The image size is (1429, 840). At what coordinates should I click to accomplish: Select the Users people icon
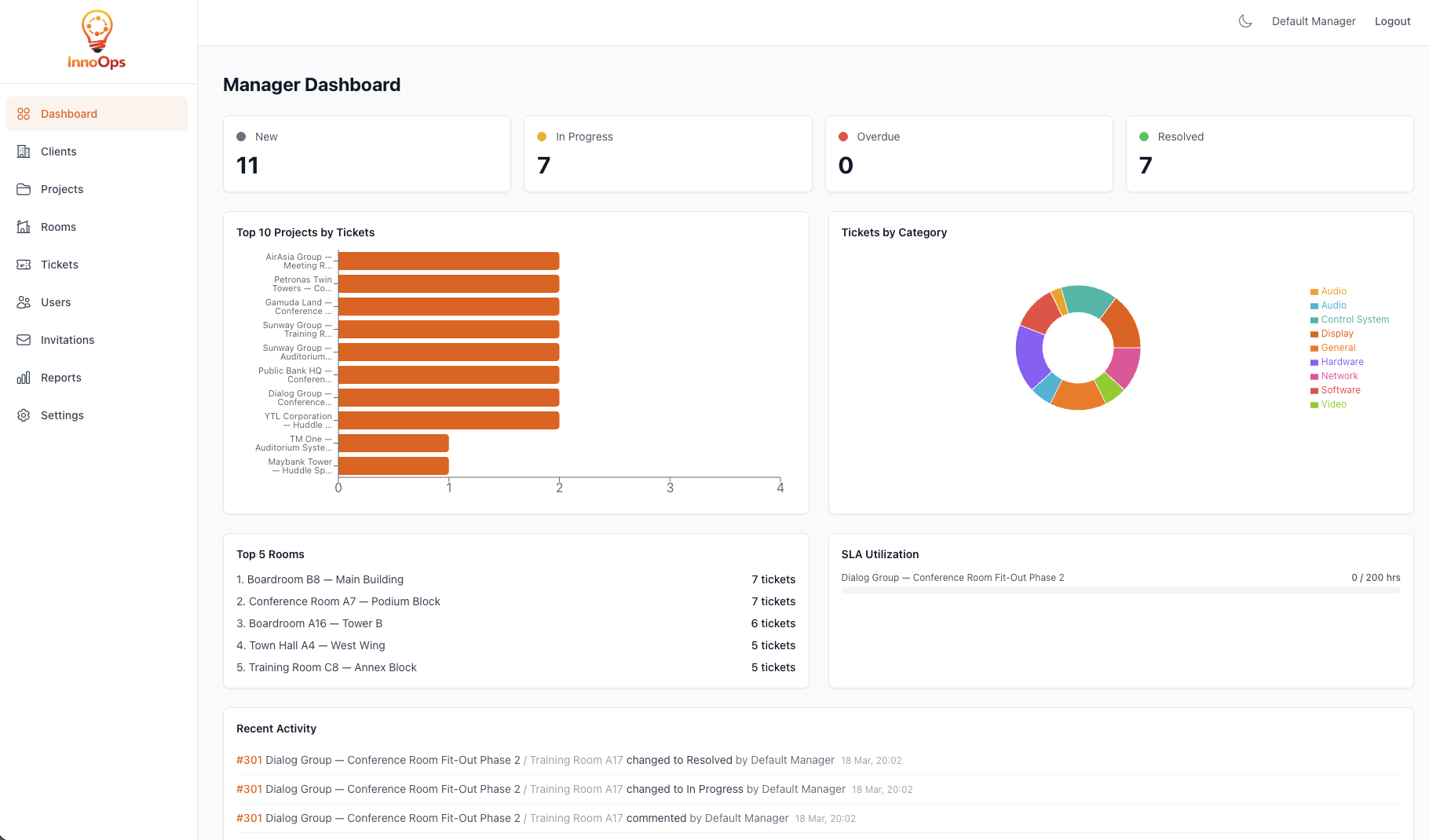(24, 301)
